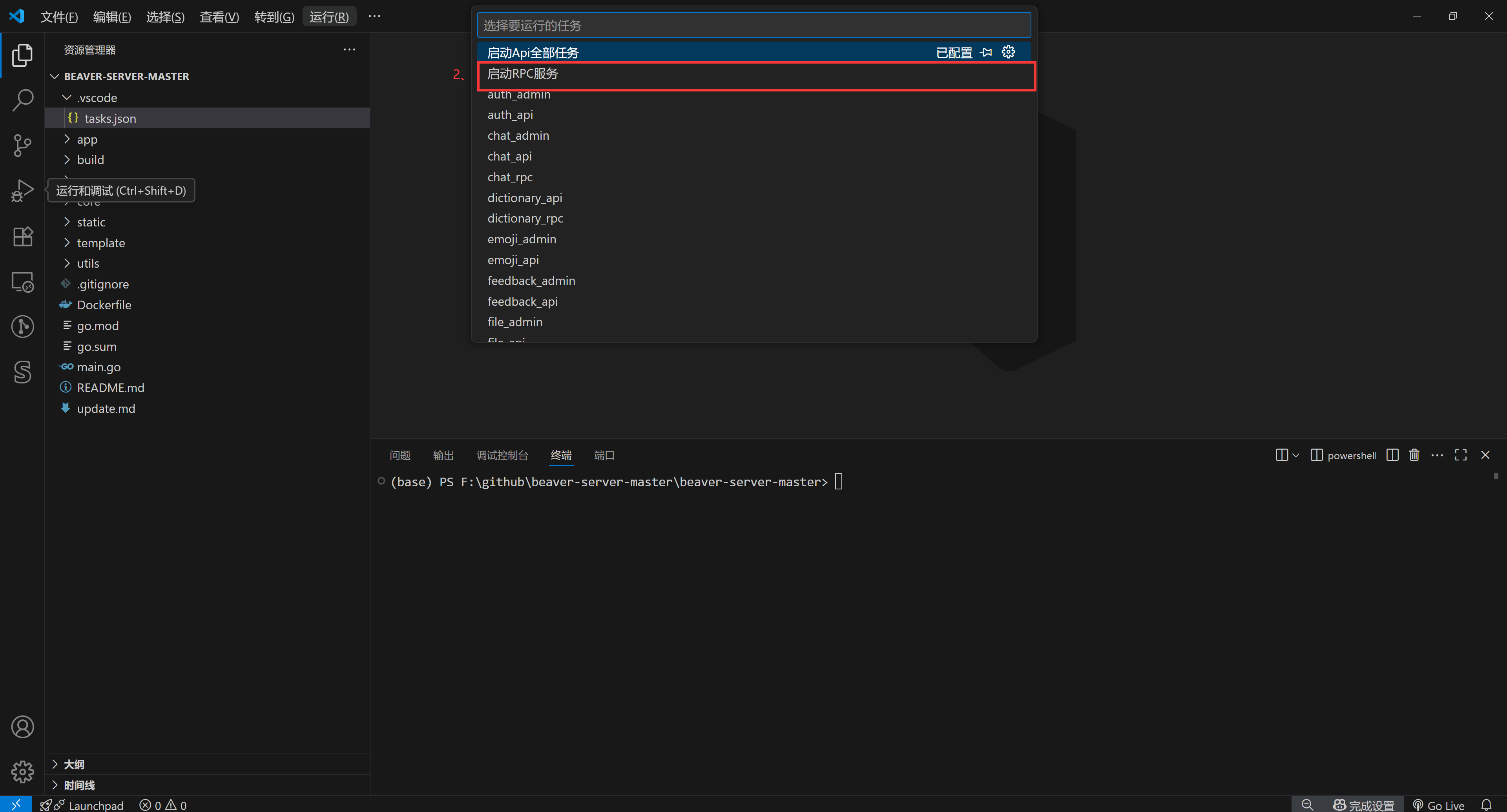Viewport: 1507px width, 812px height.
Task: Open the Dockerfile in explorer
Action: pyautogui.click(x=208, y=305)
